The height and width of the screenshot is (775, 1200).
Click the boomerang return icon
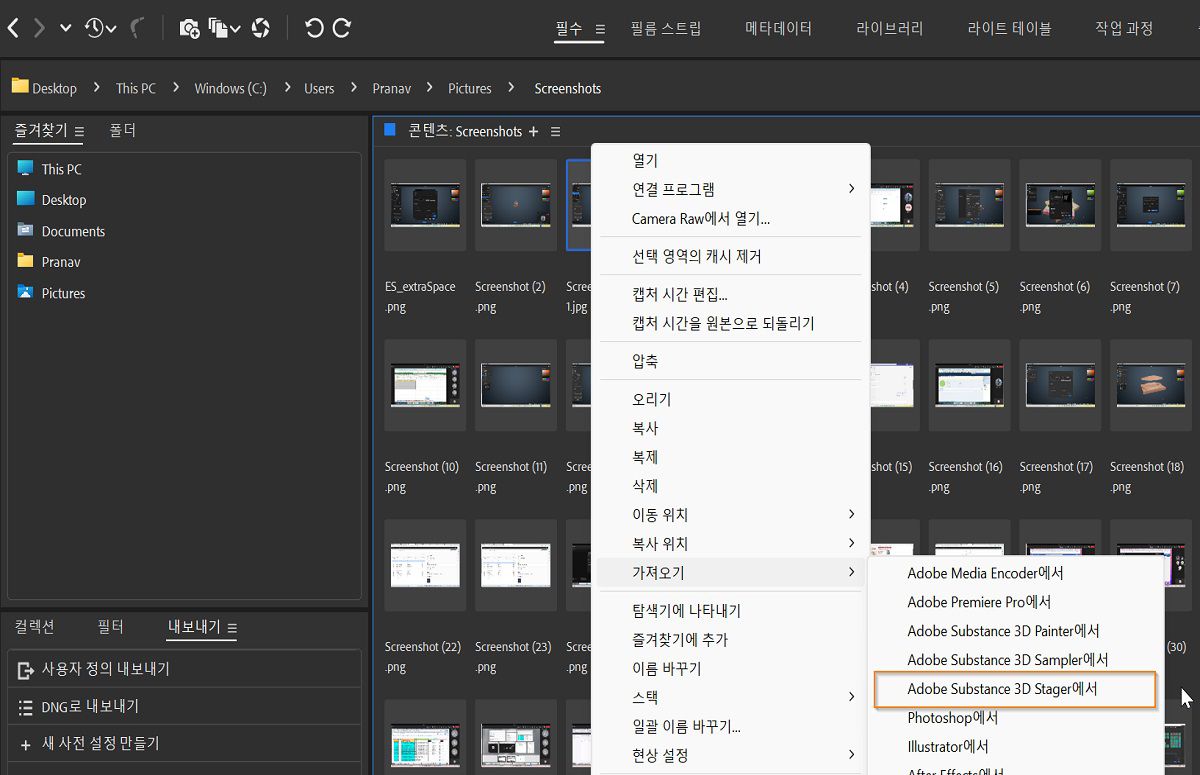139,28
